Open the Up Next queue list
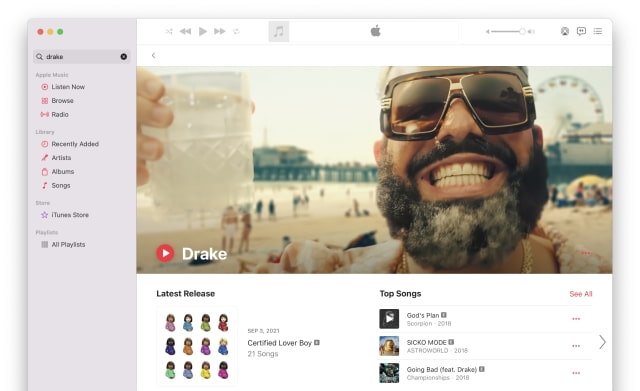 [598, 31]
